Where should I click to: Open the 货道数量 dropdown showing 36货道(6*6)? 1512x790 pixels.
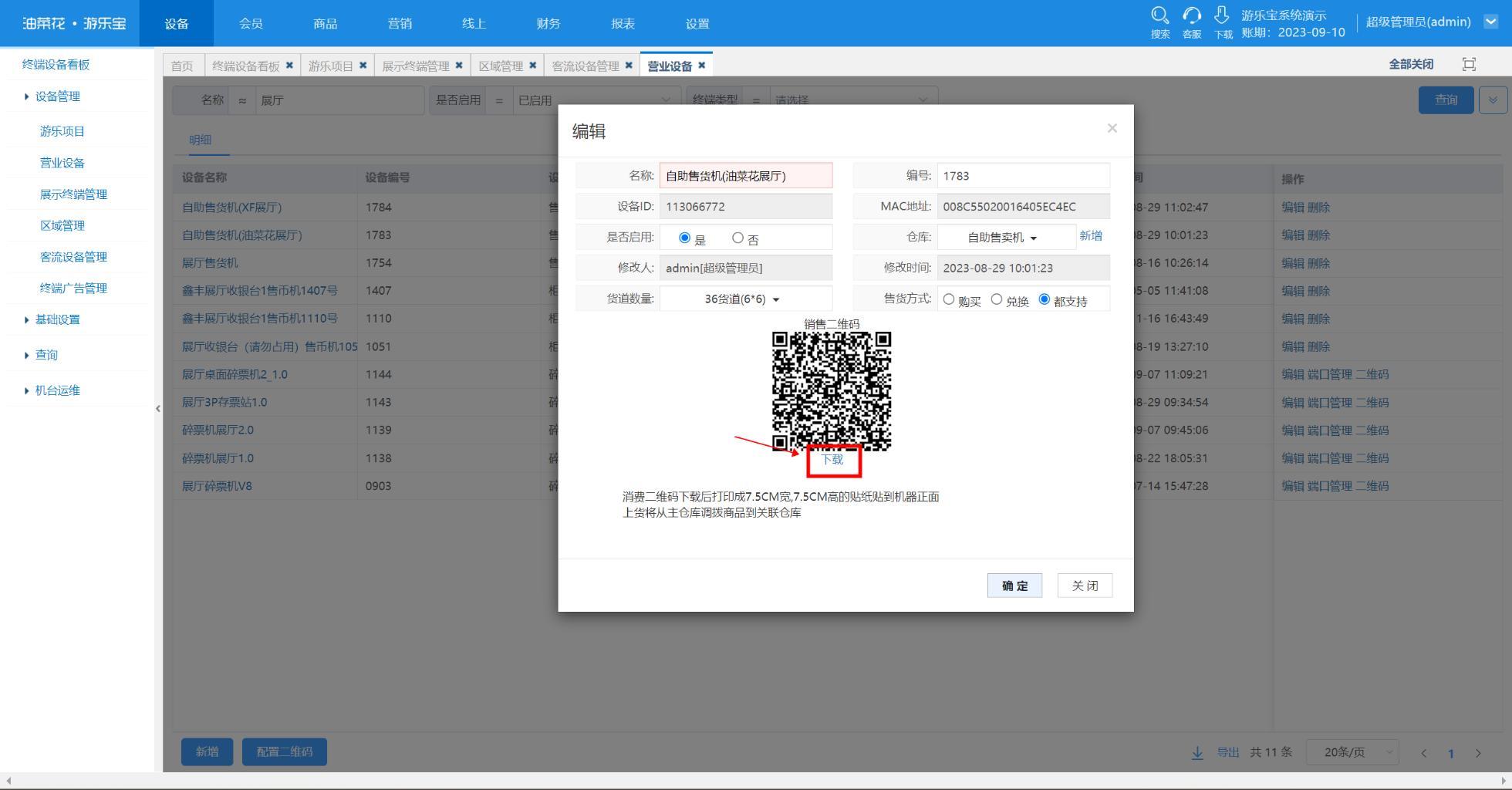tap(746, 299)
